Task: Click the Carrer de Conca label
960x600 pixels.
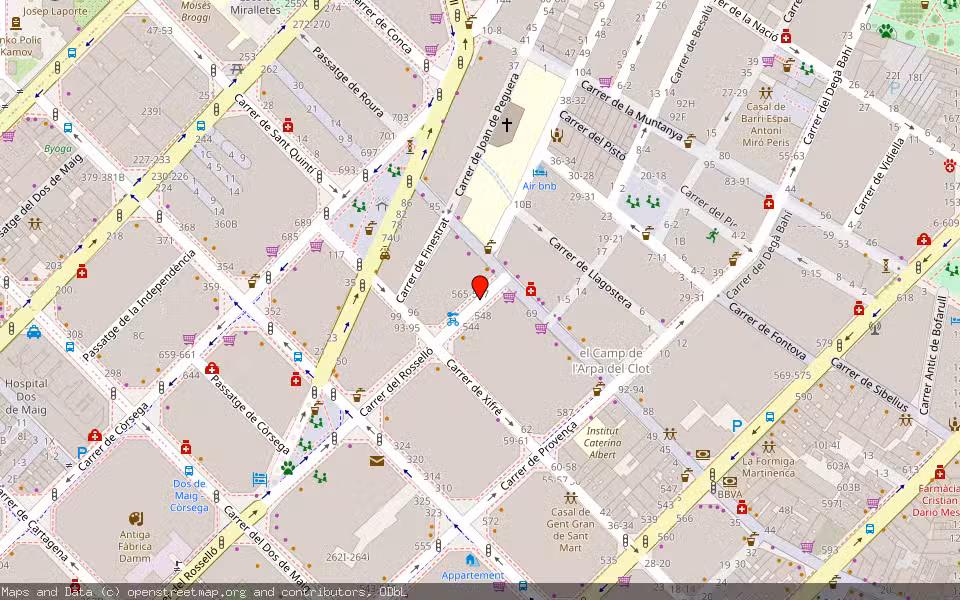Action: tap(382, 28)
